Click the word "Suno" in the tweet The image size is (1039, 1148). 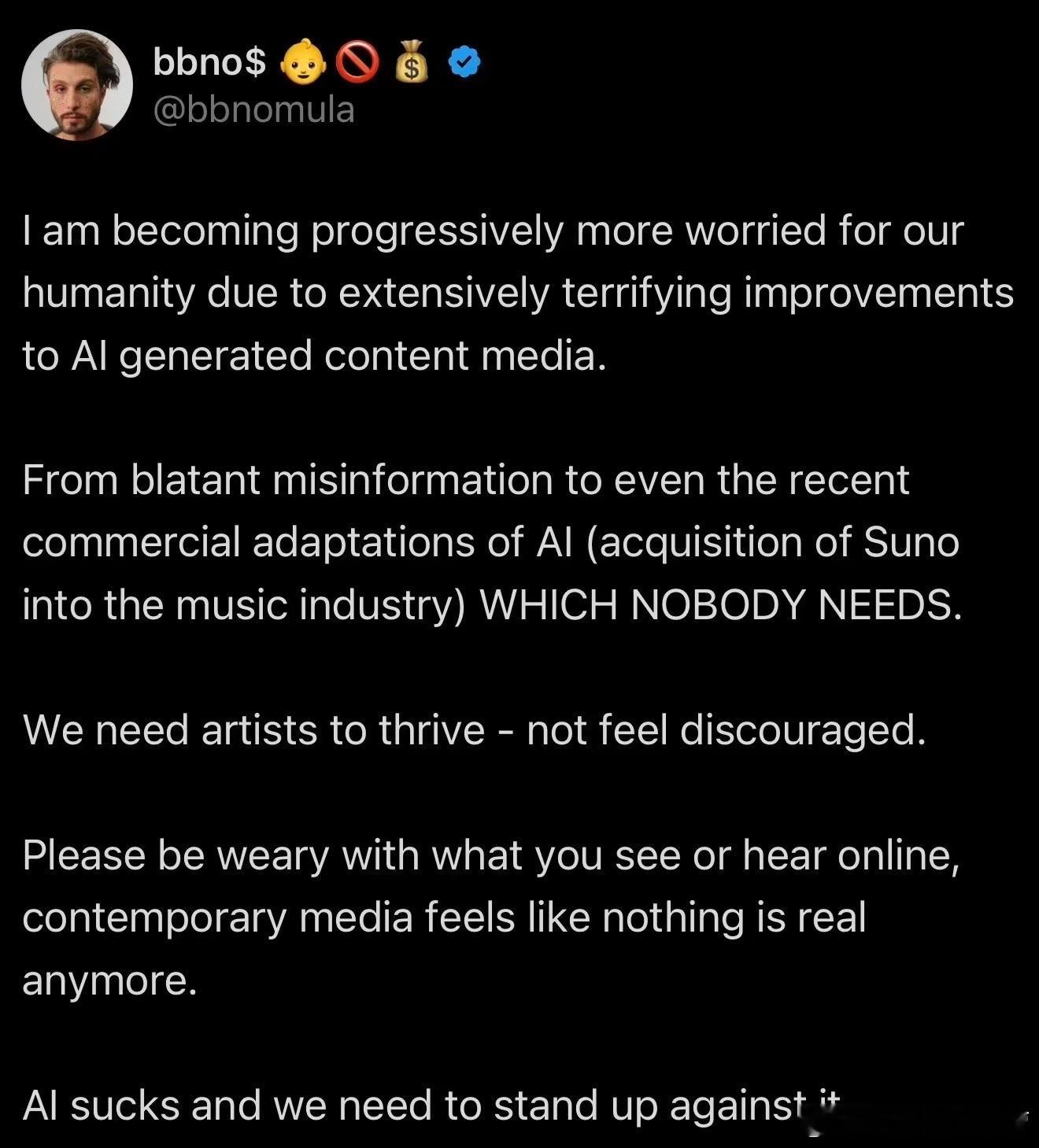[x=911, y=542]
